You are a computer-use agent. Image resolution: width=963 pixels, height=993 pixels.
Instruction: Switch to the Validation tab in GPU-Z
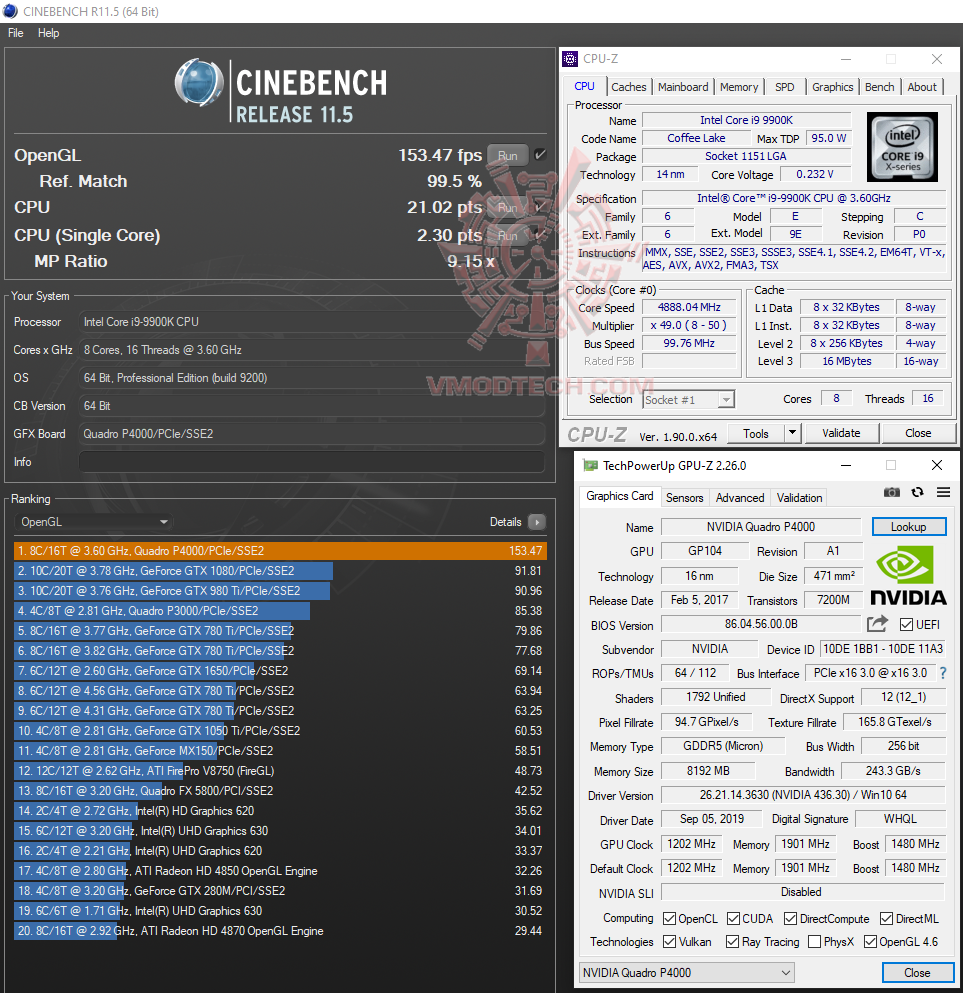click(800, 498)
